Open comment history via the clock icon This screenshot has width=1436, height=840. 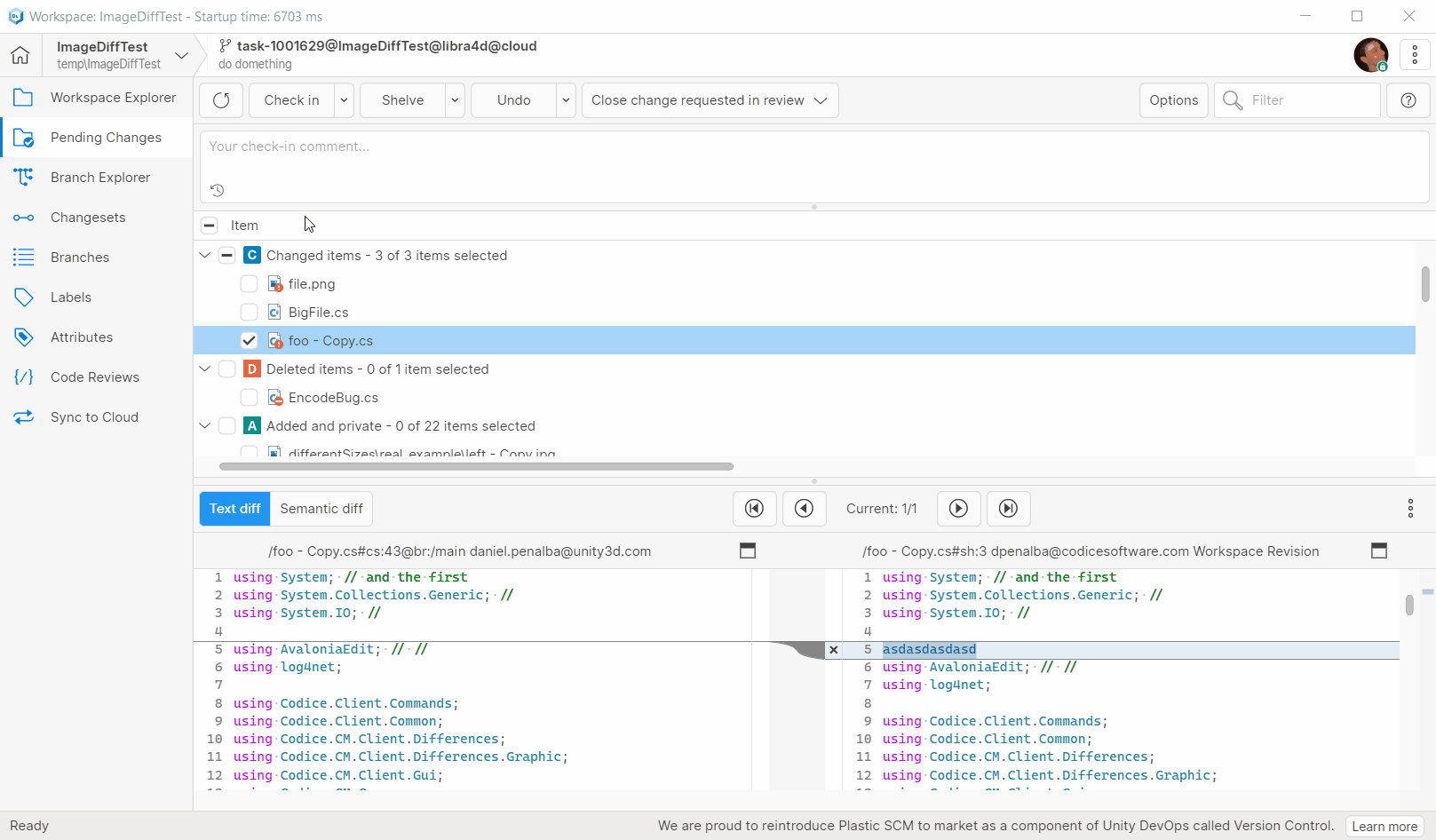216,190
